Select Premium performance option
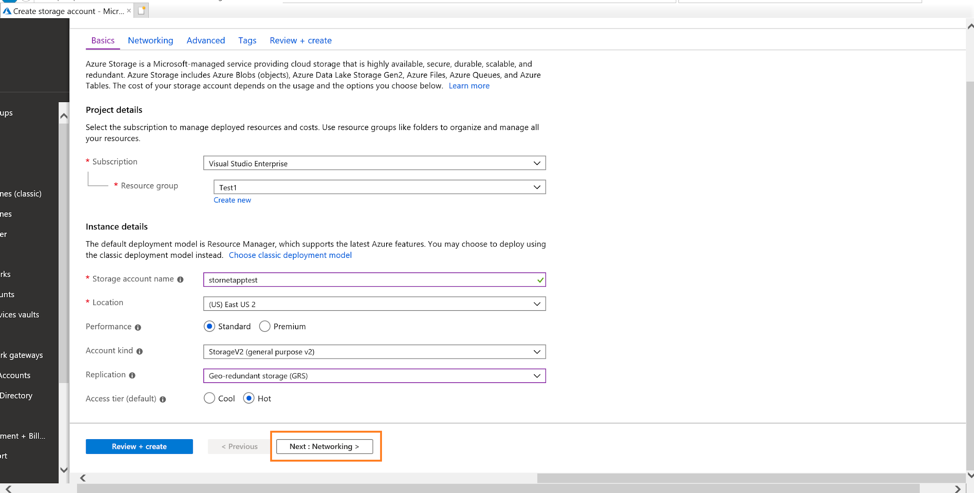This screenshot has width=974, height=493. [265, 327]
